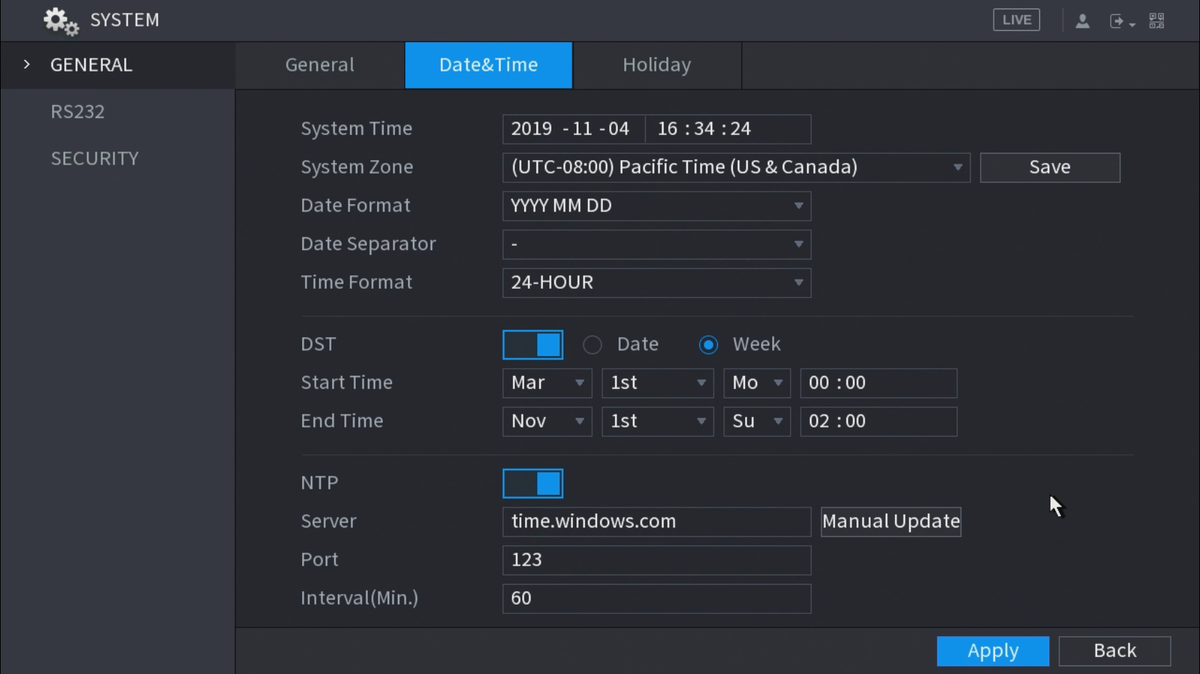Open RS232 in the sidebar
This screenshot has height=674, width=1200.
point(78,112)
